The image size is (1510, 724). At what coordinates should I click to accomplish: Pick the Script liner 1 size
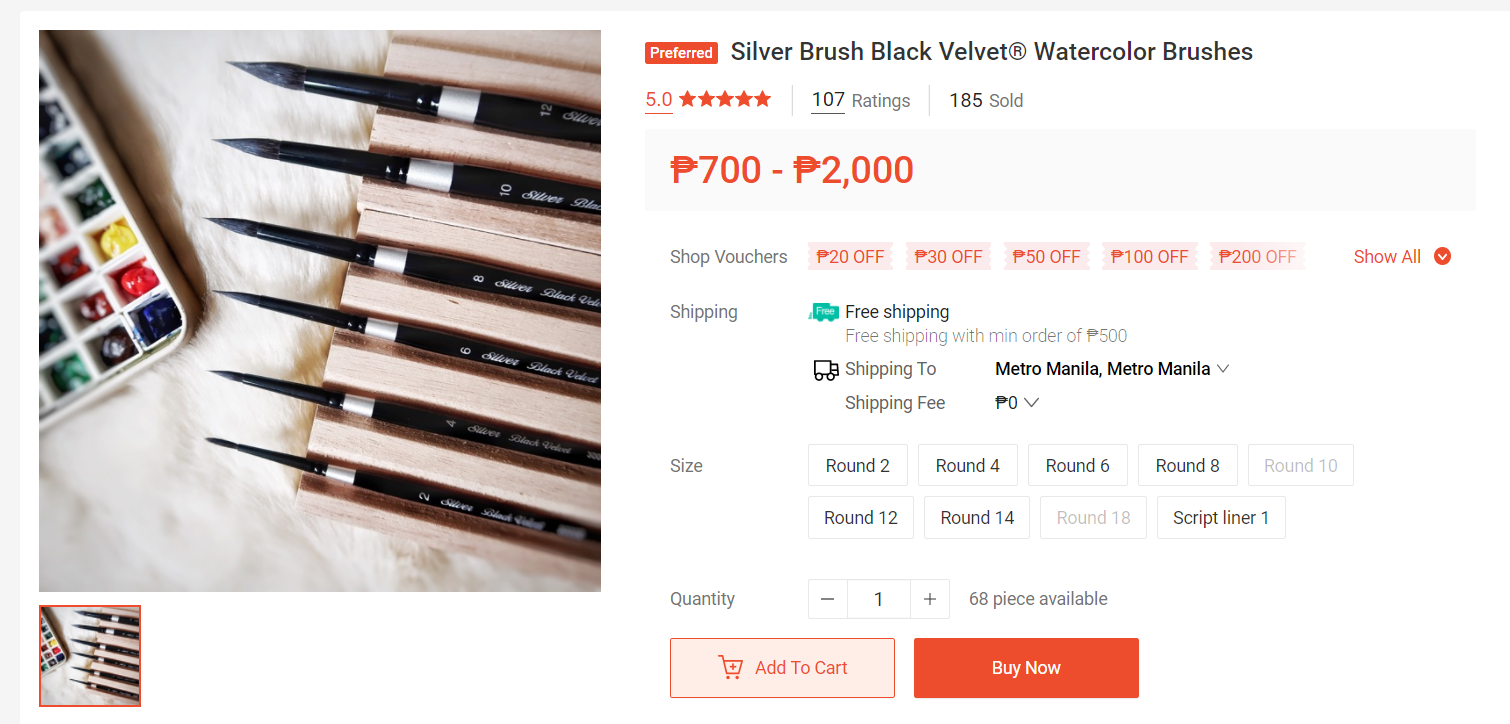point(1220,517)
